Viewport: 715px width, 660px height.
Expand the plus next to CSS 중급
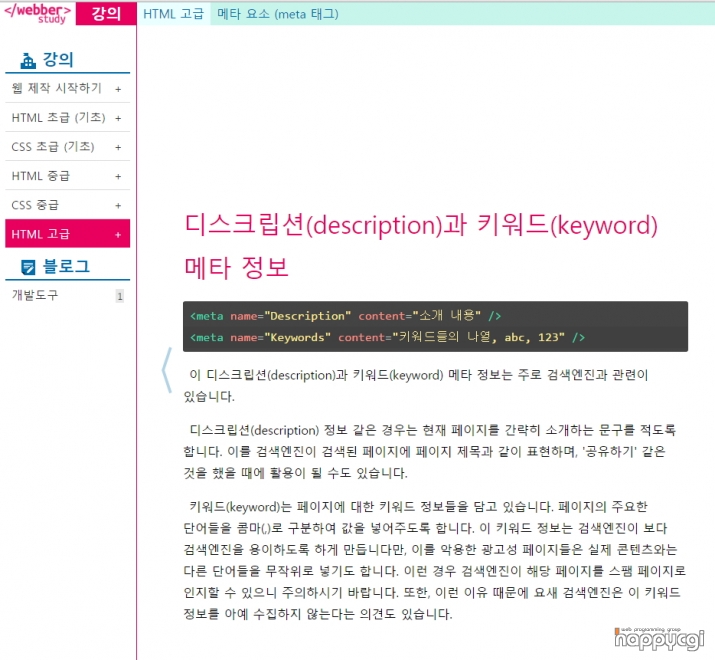point(118,205)
